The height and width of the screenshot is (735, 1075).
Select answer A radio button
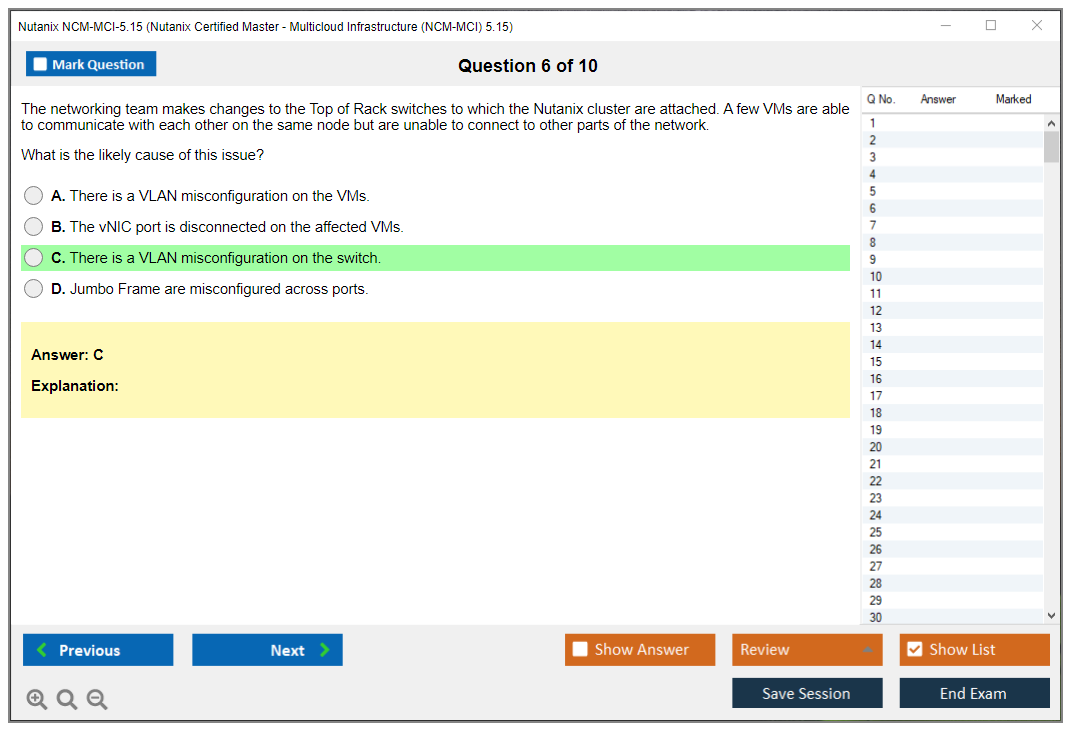pyautogui.click(x=34, y=196)
